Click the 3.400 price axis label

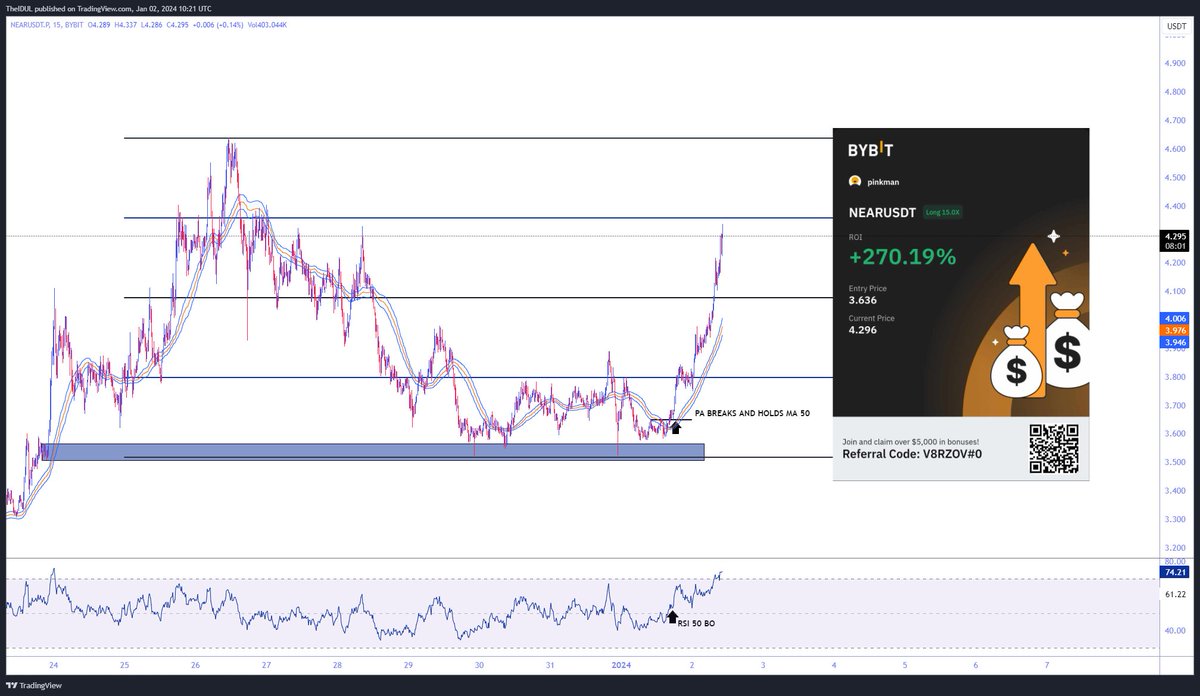[x=1175, y=491]
